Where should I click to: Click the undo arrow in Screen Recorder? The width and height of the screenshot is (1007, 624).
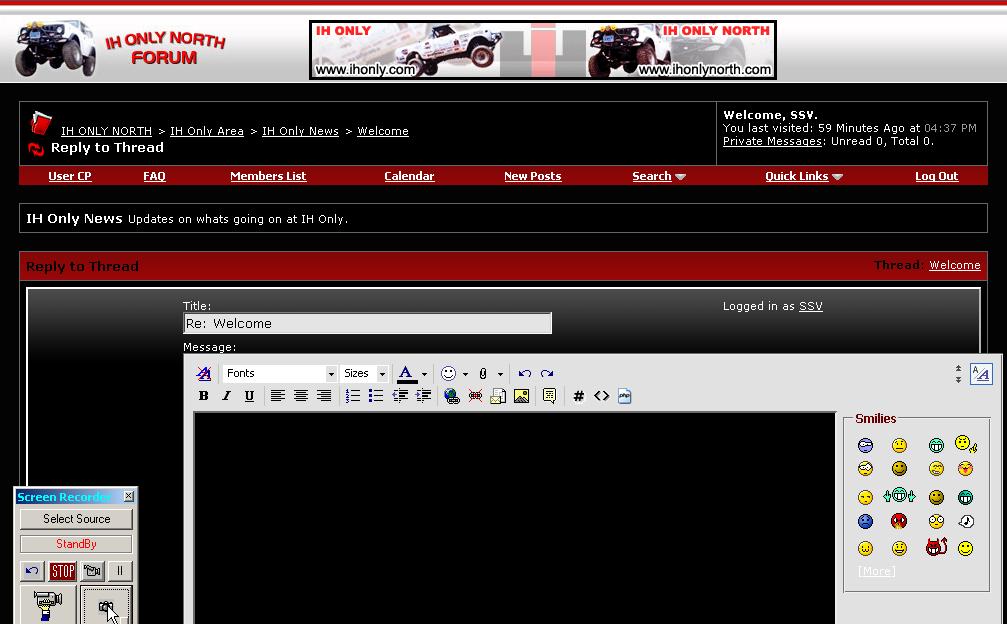(32, 571)
